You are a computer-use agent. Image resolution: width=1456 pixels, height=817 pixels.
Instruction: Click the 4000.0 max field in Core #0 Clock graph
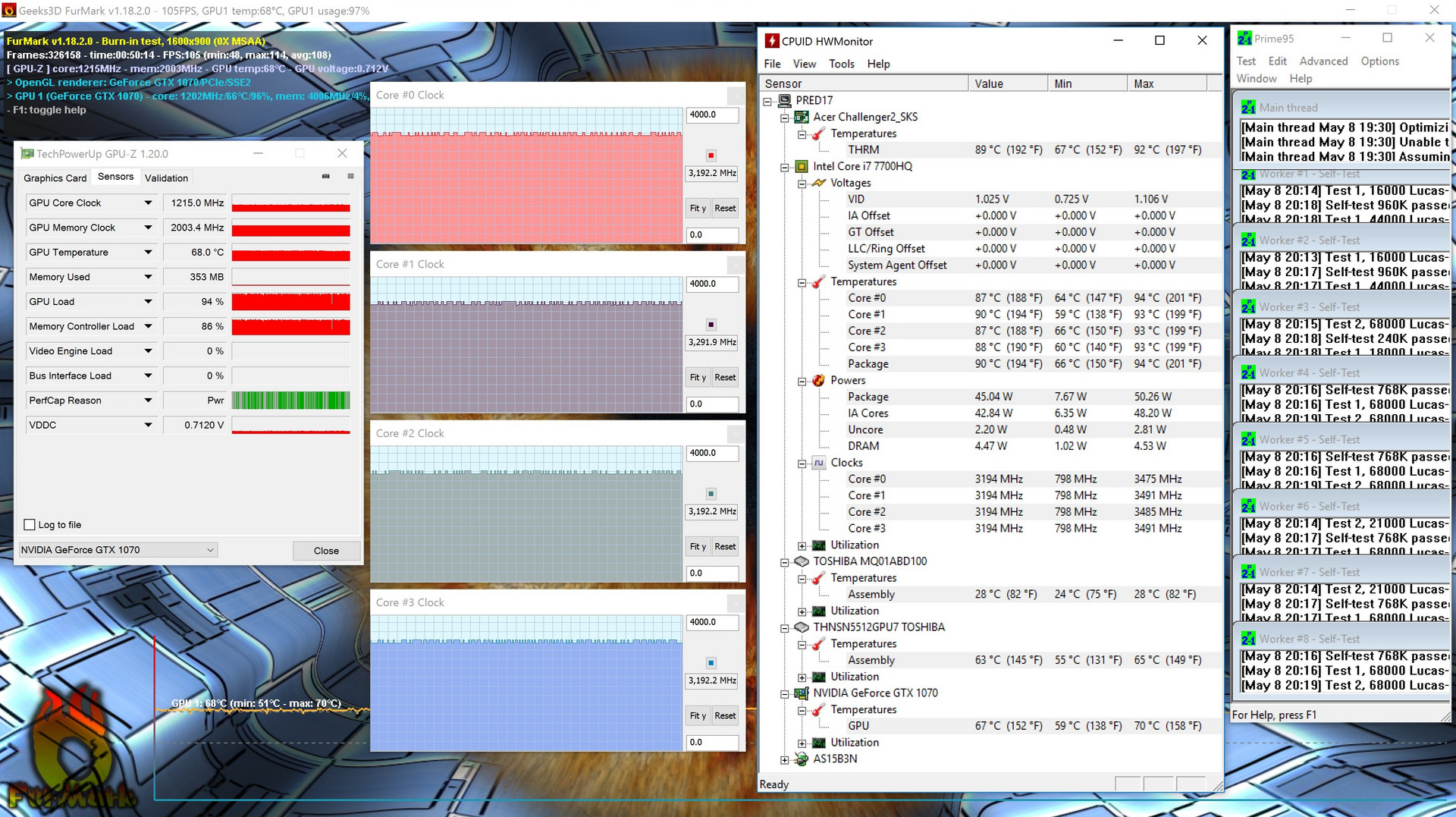point(712,115)
